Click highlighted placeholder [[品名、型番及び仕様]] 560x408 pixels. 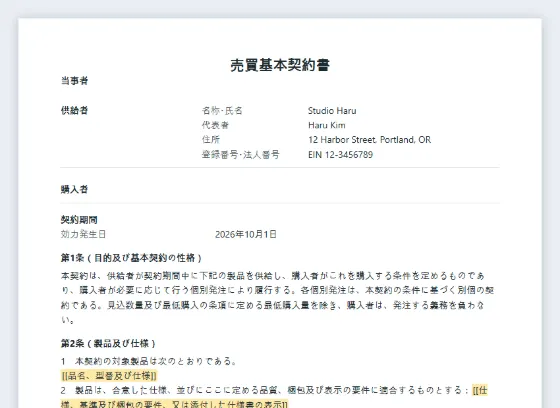[109, 376]
